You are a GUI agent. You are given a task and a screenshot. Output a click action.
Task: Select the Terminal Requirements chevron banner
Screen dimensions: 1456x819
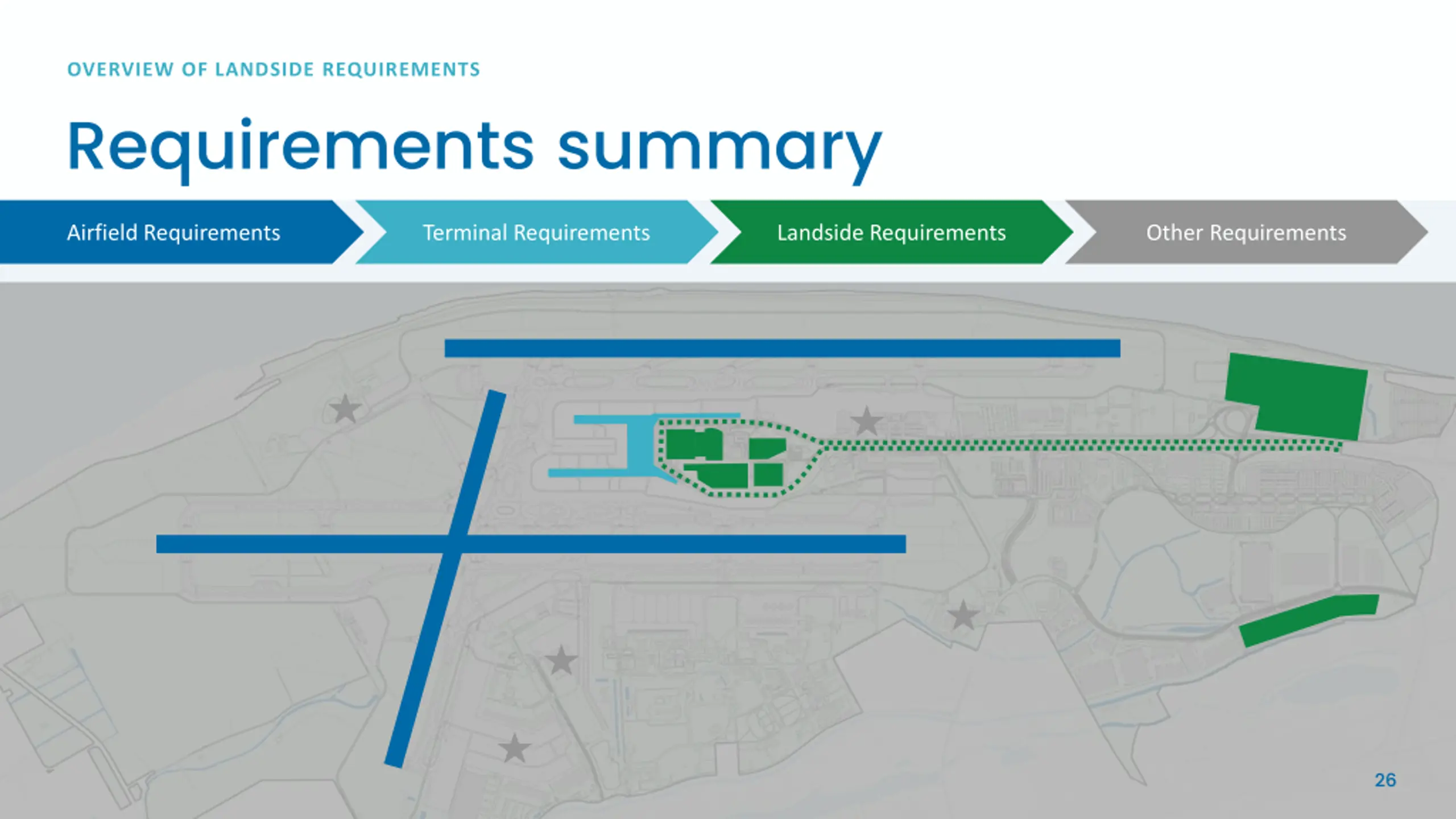tap(536, 233)
